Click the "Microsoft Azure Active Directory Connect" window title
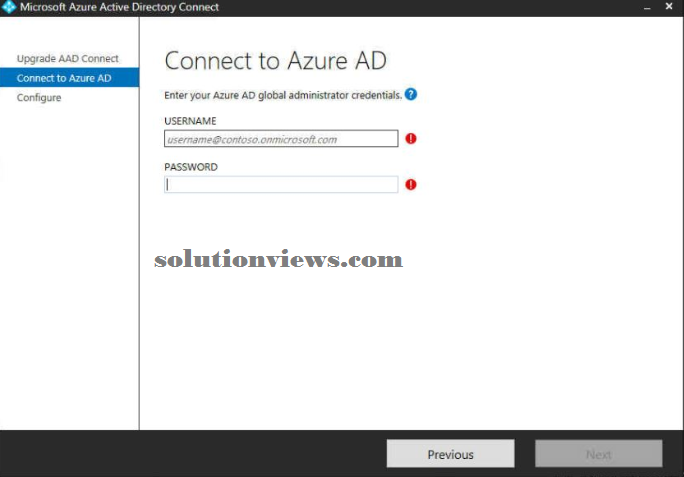This screenshot has height=477, width=684. [x=119, y=7]
